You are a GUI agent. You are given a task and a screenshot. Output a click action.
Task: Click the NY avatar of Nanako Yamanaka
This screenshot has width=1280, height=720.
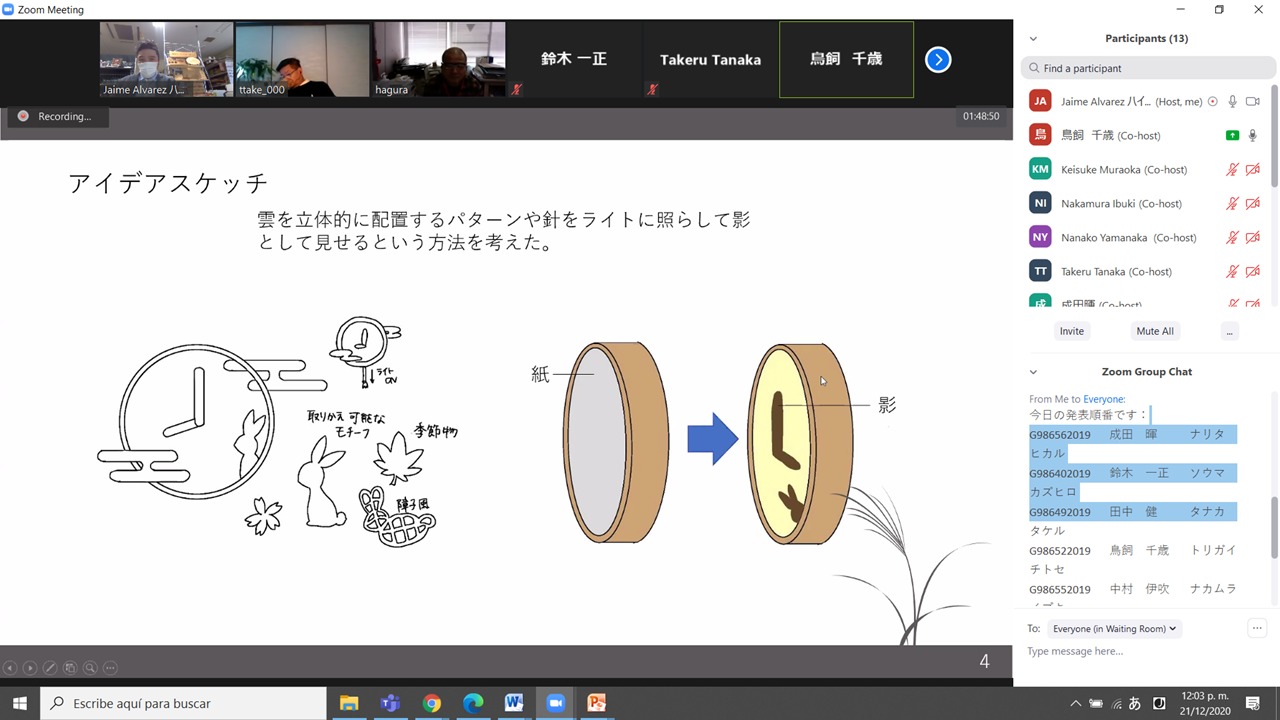[1040, 237]
